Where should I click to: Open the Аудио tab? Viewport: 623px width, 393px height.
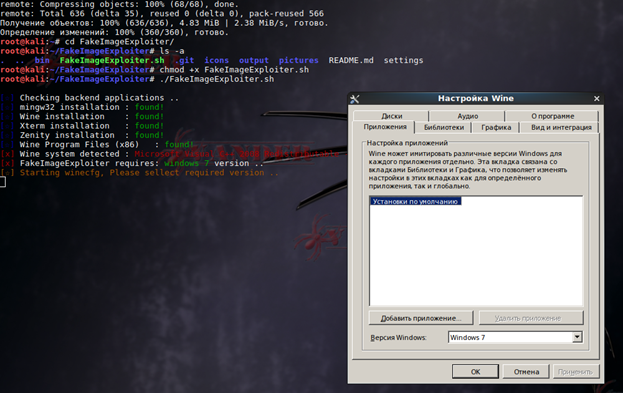tap(467, 116)
